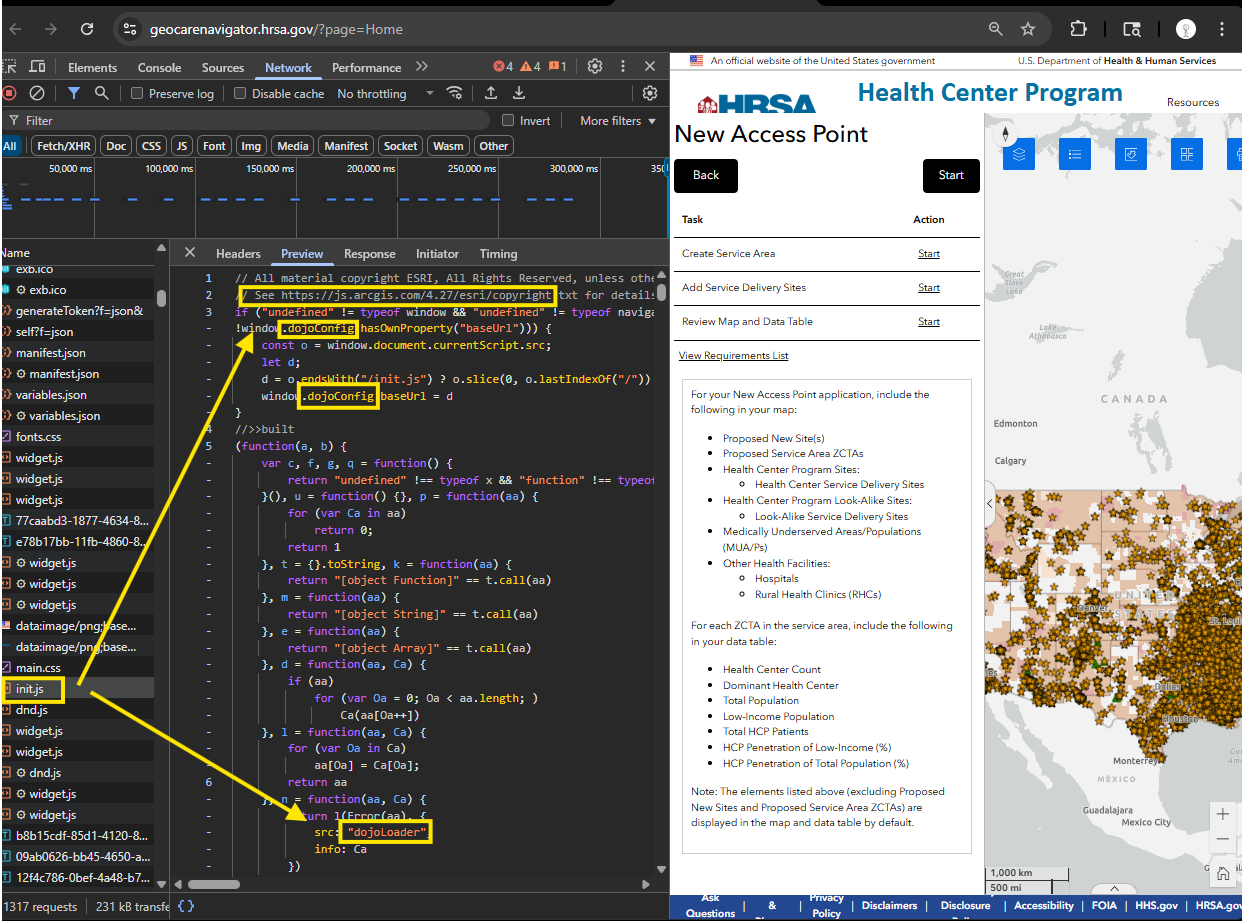Start the Add Service Delivery Sites task
1242x921 pixels.
(x=929, y=287)
